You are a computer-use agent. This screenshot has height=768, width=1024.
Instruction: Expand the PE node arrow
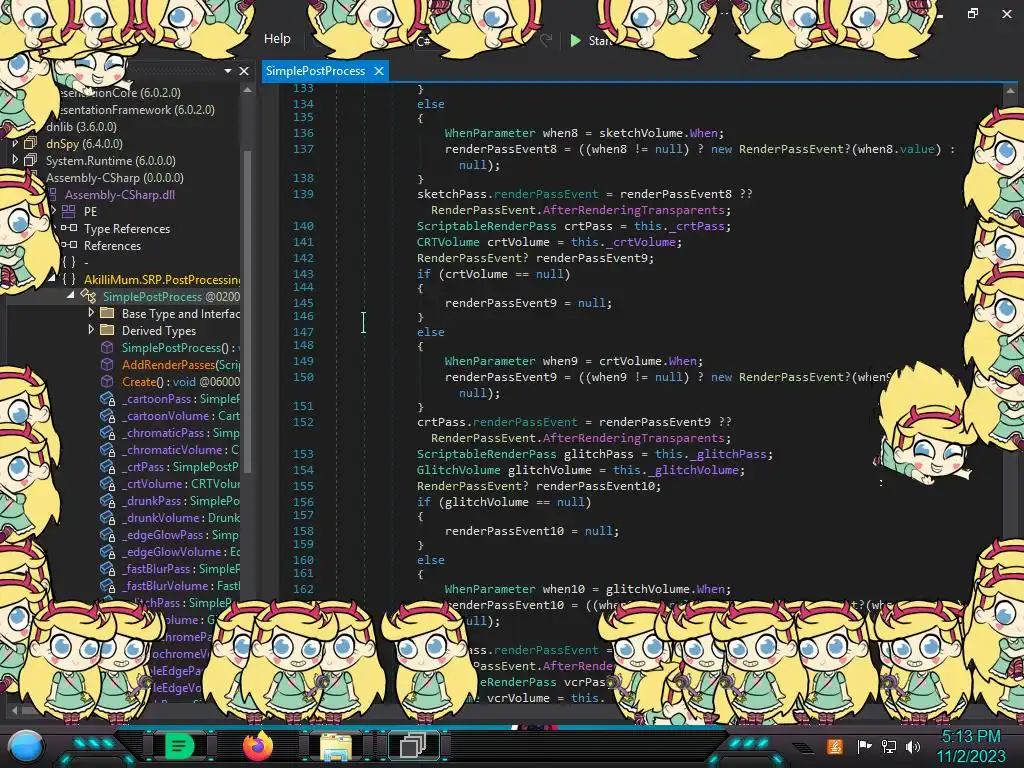54,211
